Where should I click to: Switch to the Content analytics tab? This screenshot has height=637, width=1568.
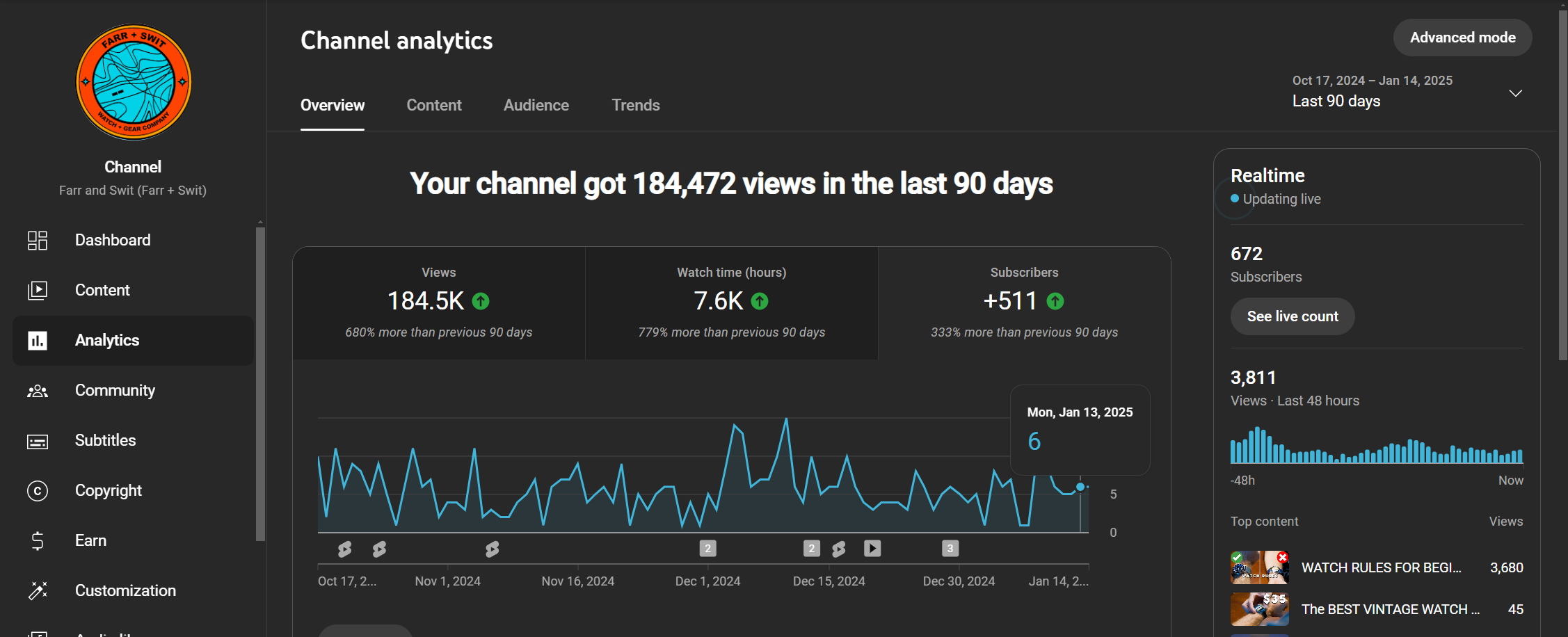click(x=434, y=105)
